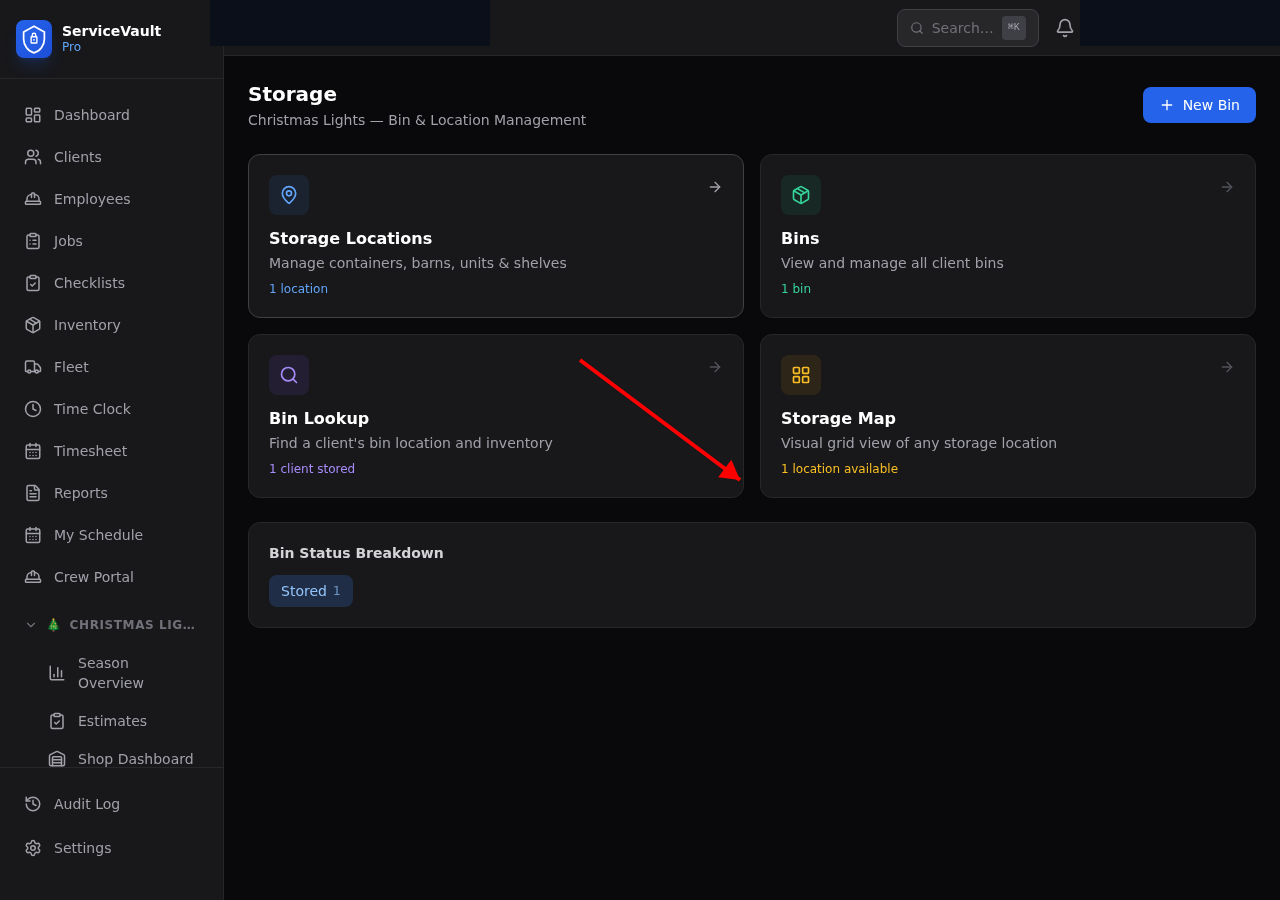This screenshot has width=1280, height=900.
Task: Click the ServiceVault shield logo
Action: [x=33, y=39]
